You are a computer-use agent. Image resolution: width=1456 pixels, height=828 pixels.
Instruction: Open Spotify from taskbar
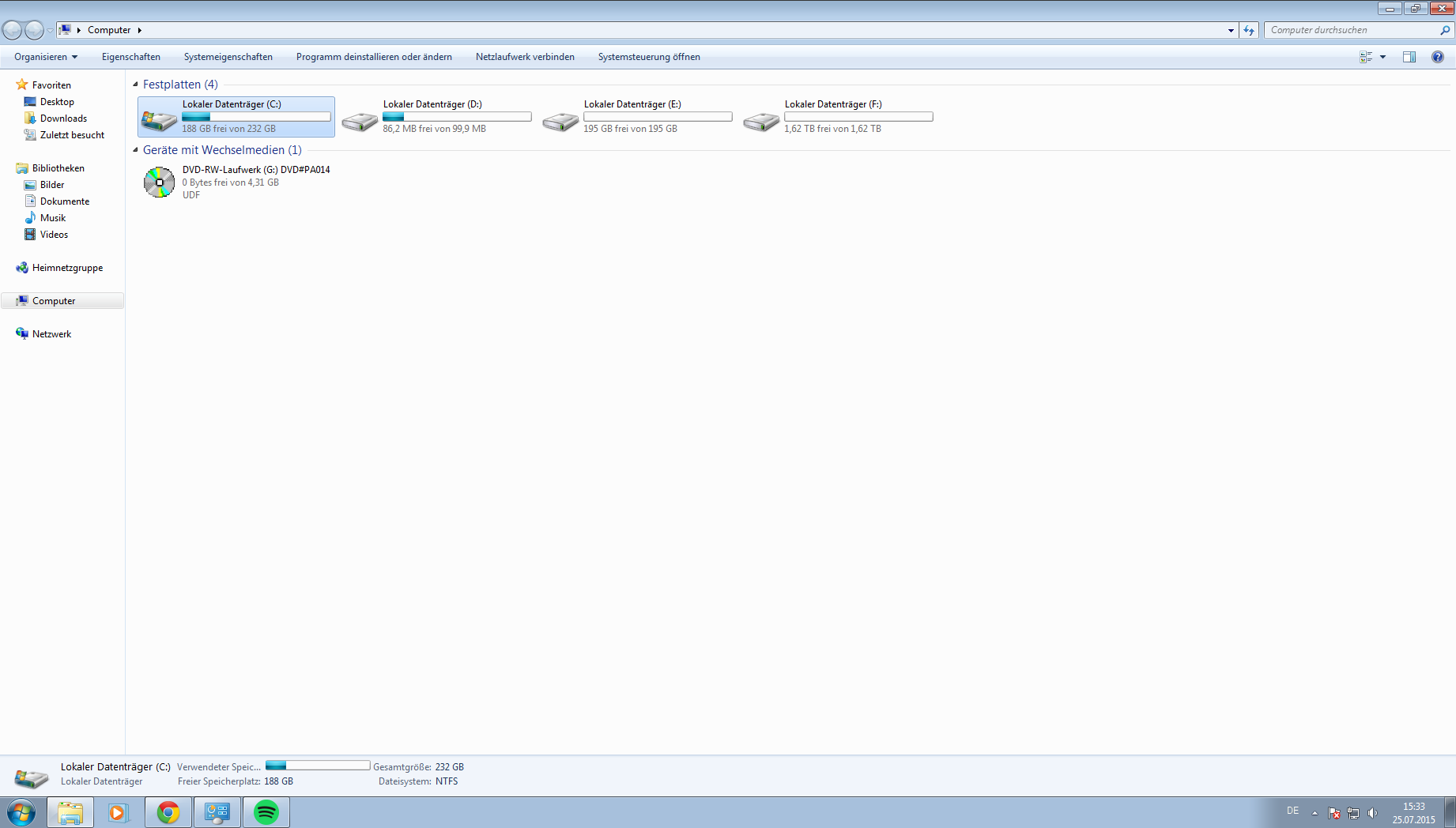[266, 812]
